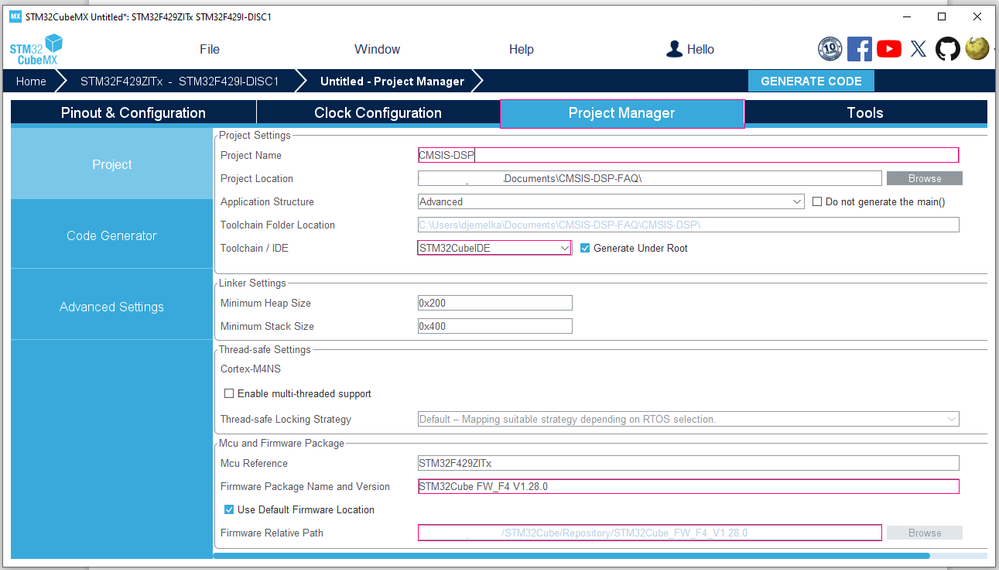Browse for Project Location
The image size is (999, 570).
[x=924, y=178]
